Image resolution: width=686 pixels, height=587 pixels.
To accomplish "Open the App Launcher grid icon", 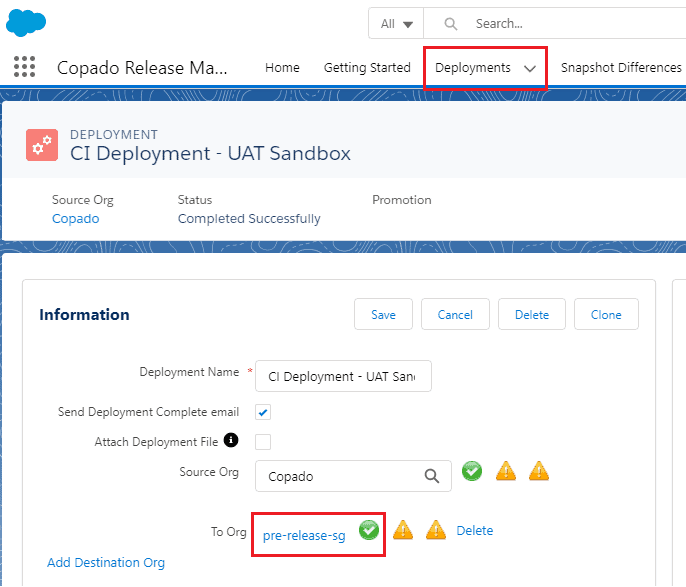I will [25, 67].
